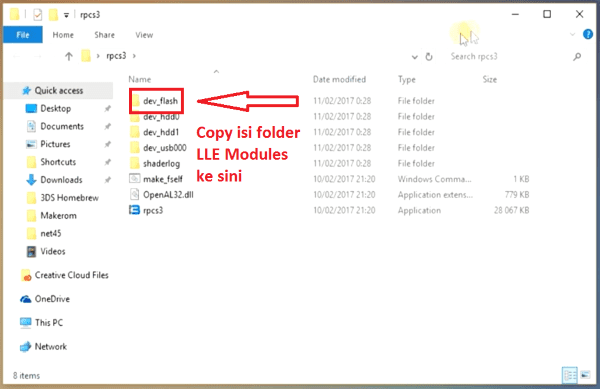Click the refresh icon beside address bar
This screenshot has width=600, height=389.
click(x=429, y=57)
